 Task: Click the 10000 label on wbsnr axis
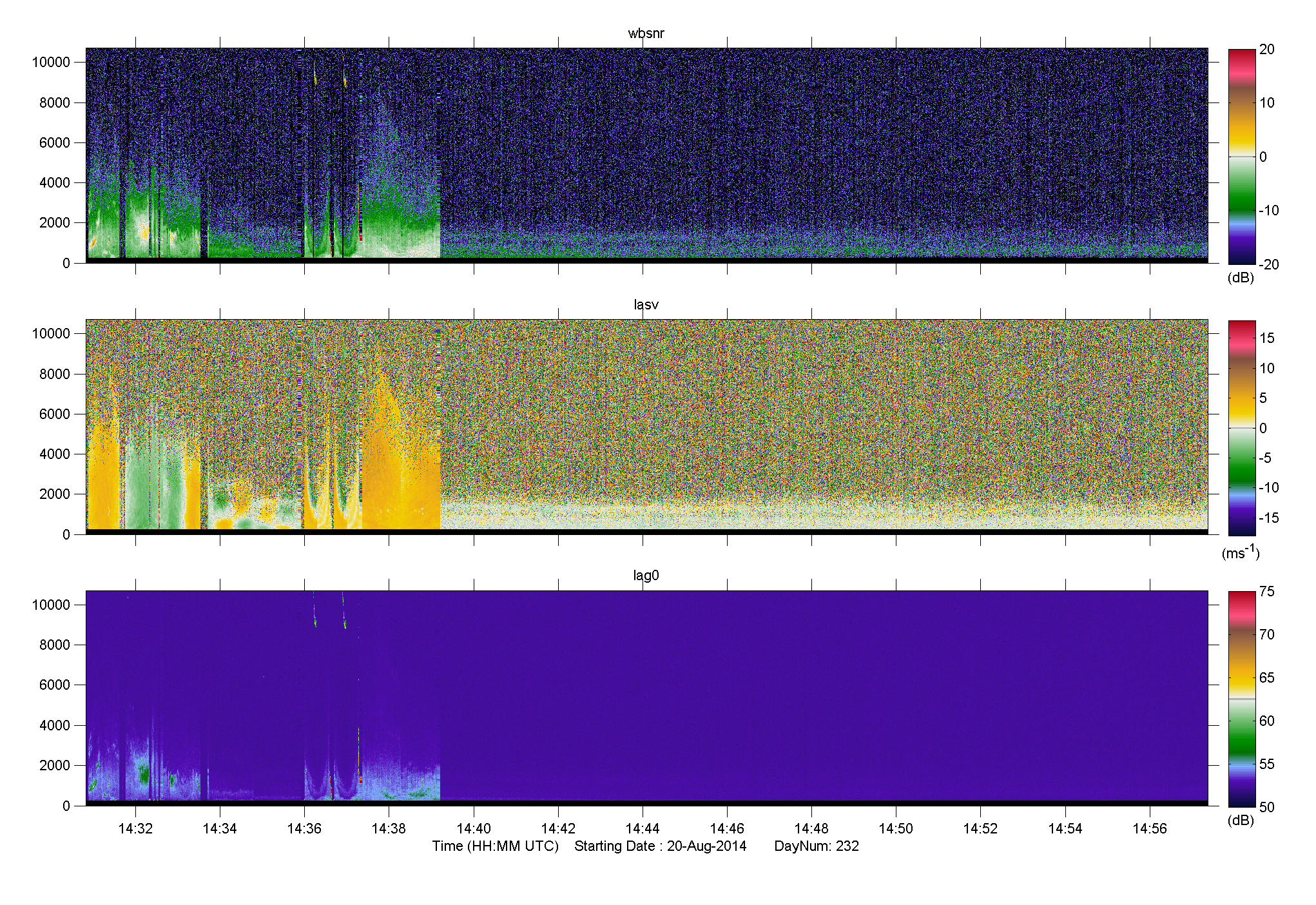[x=51, y=63]
